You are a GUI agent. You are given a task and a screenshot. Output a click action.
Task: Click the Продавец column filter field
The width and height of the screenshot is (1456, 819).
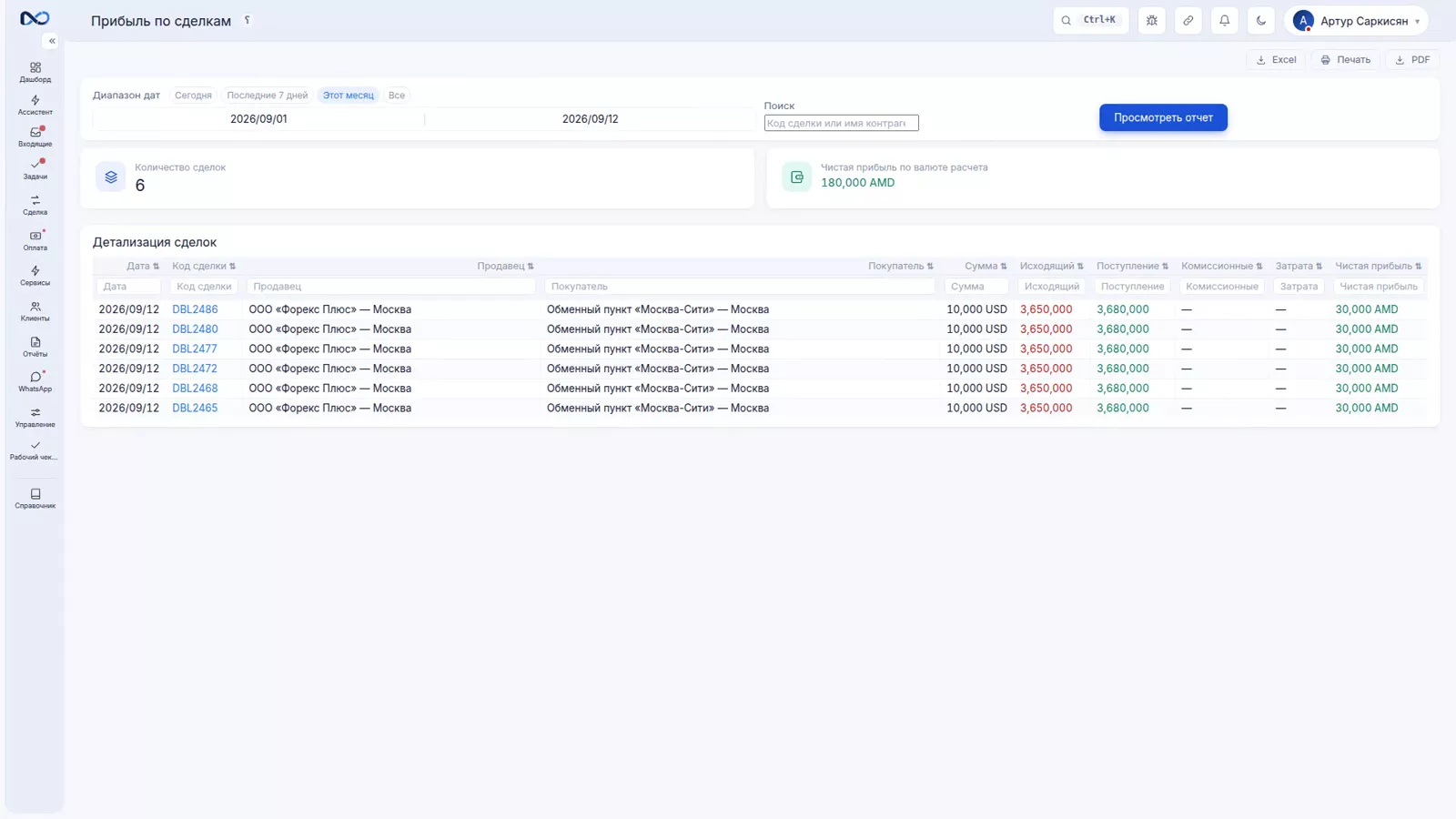391,287
